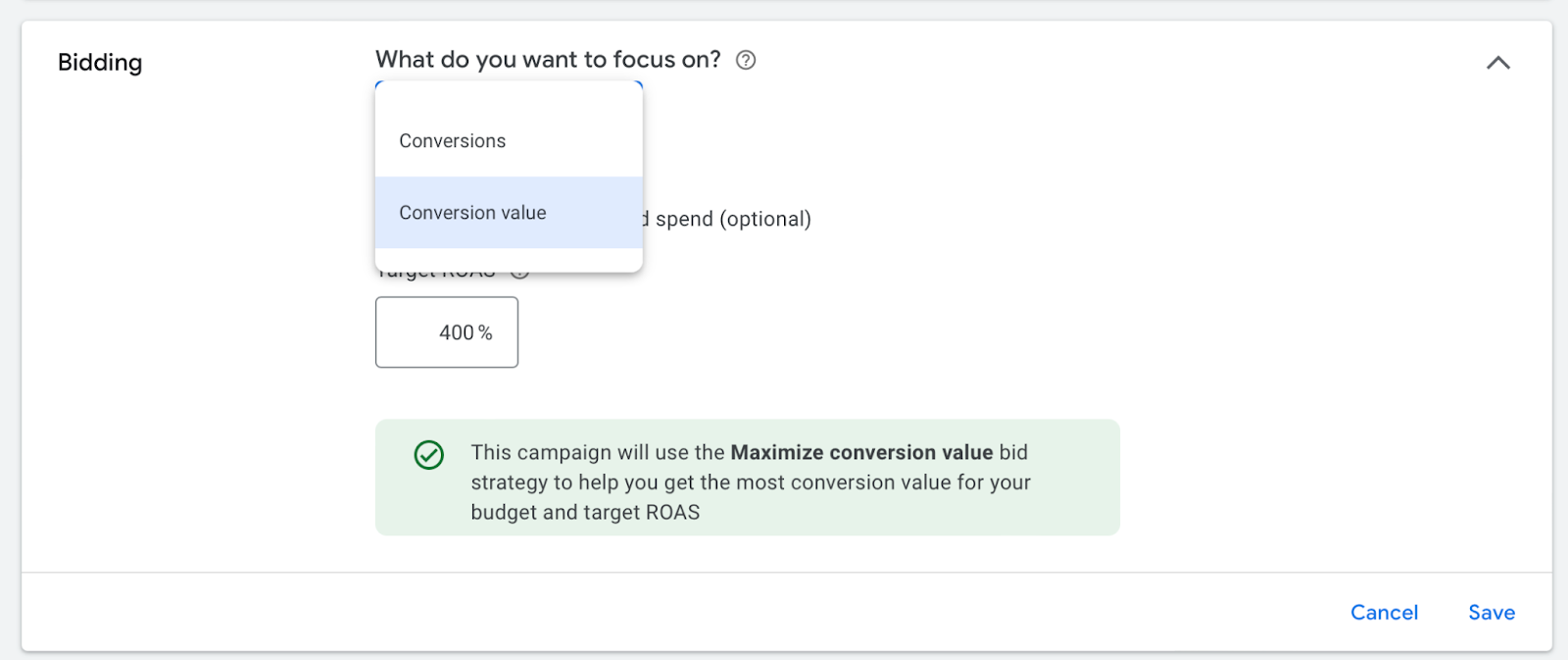The height and width of the screenshot is (660, 1568).
Task: Choose Conversions from the focus dropdown
Action: pyautogui.click(x=453, y=141)
